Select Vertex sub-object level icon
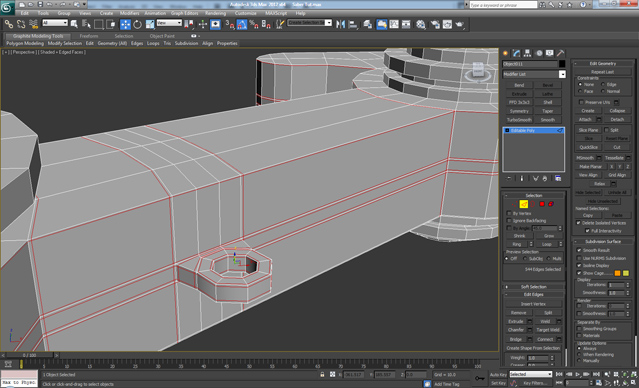 pyautogui.click(x=514, y=204)
